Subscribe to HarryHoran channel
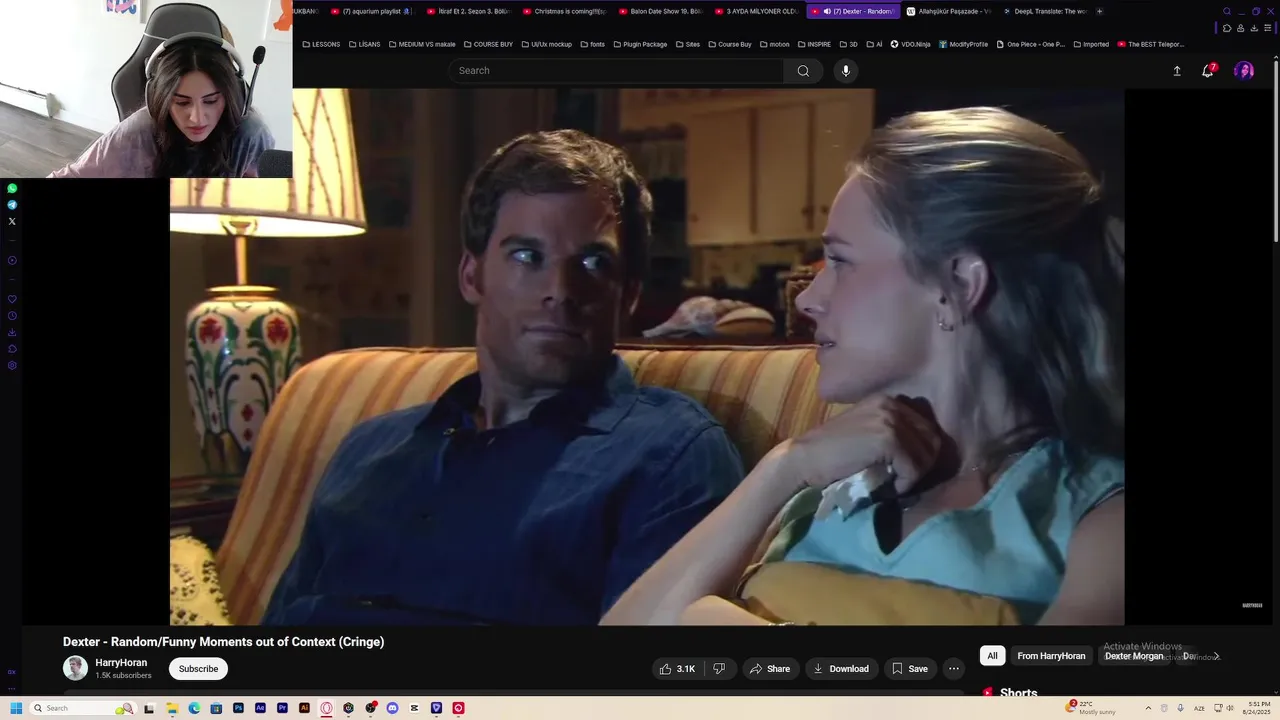1280x720 pixels. (198, 669)
